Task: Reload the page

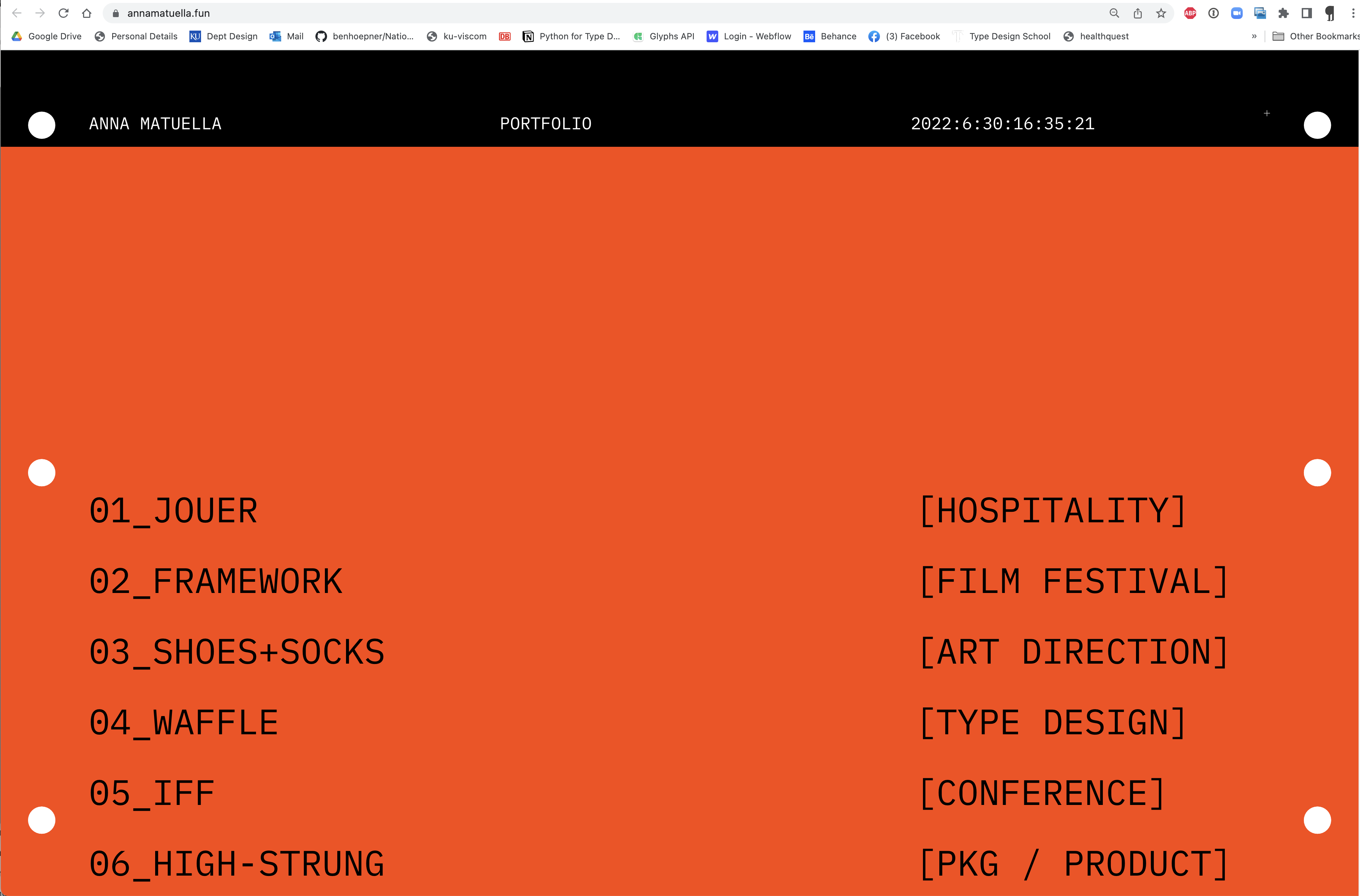Action: click(63, 13)
